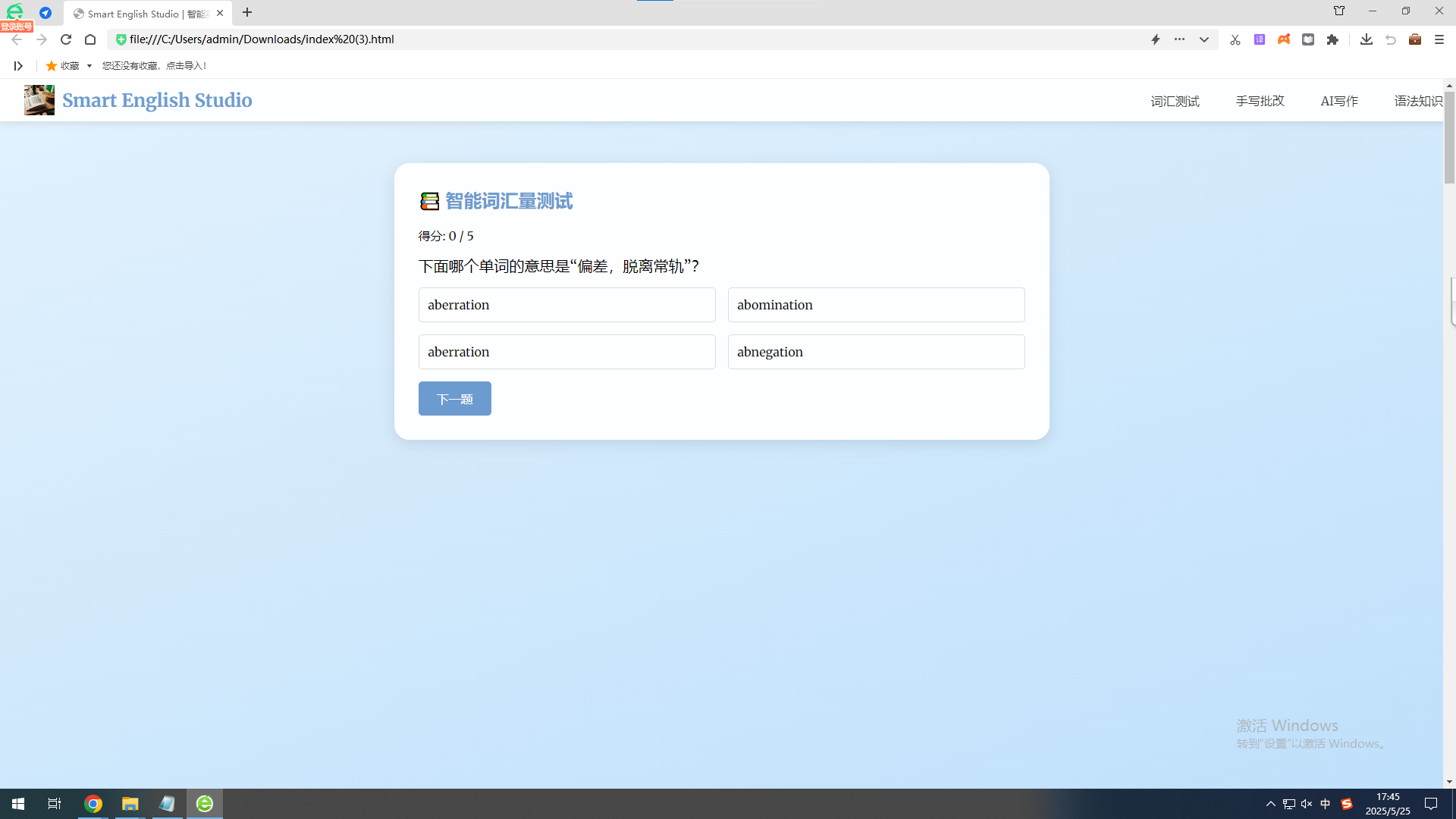Select the abomination answer option
The height and width of the screenshot is (819, 1456).
(876, 305)
